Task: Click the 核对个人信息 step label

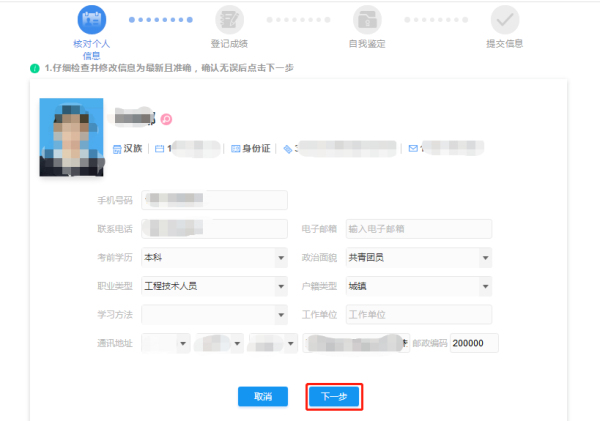Action: tap(92, 50)
